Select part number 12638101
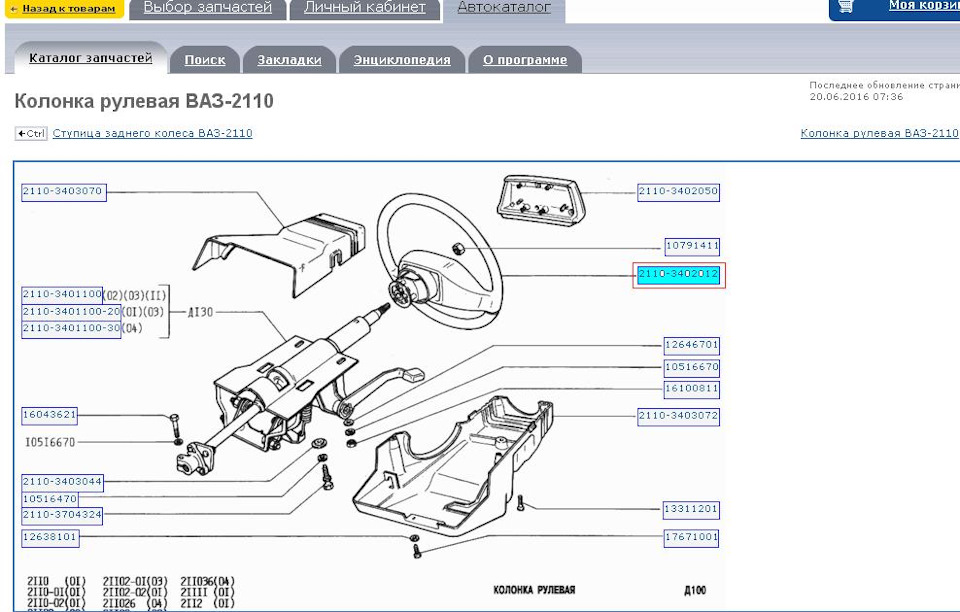The width and height of the screenshot is (960, 612). (x=50, y=538)
